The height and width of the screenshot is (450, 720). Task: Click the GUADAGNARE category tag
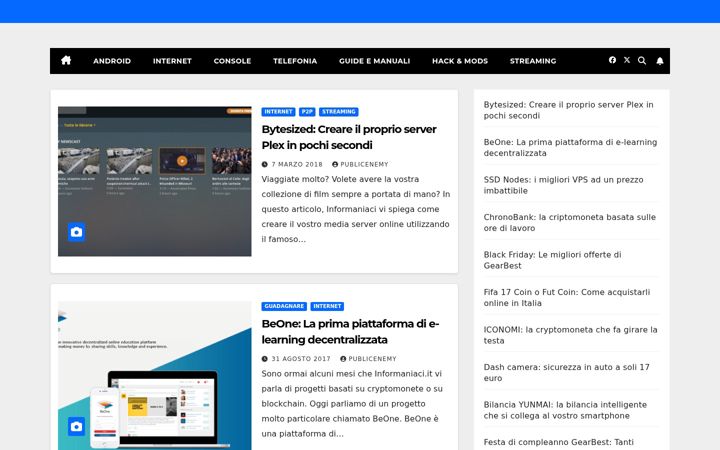point(284,306)
